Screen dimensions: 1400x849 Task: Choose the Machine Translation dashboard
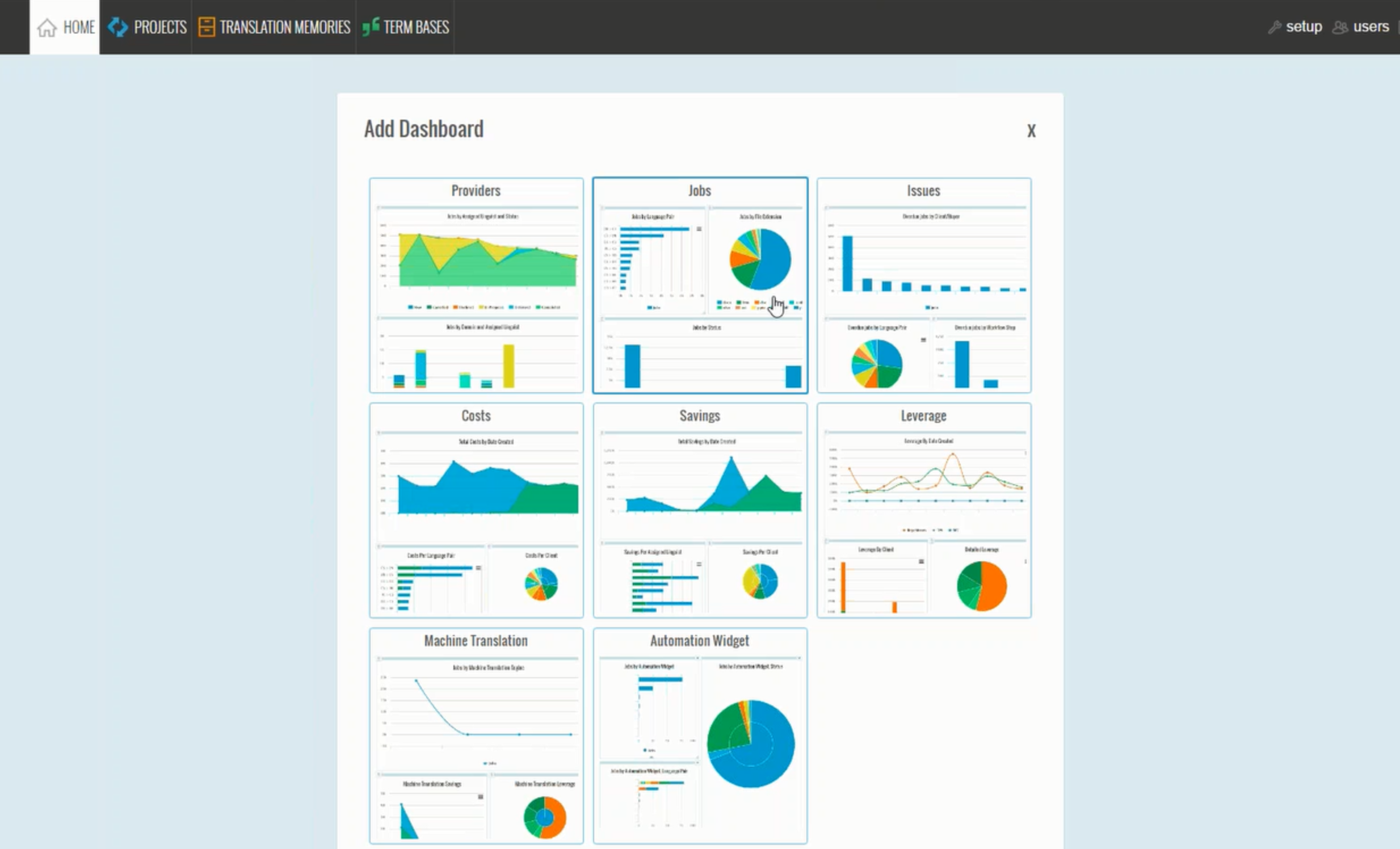coord(476,735)
